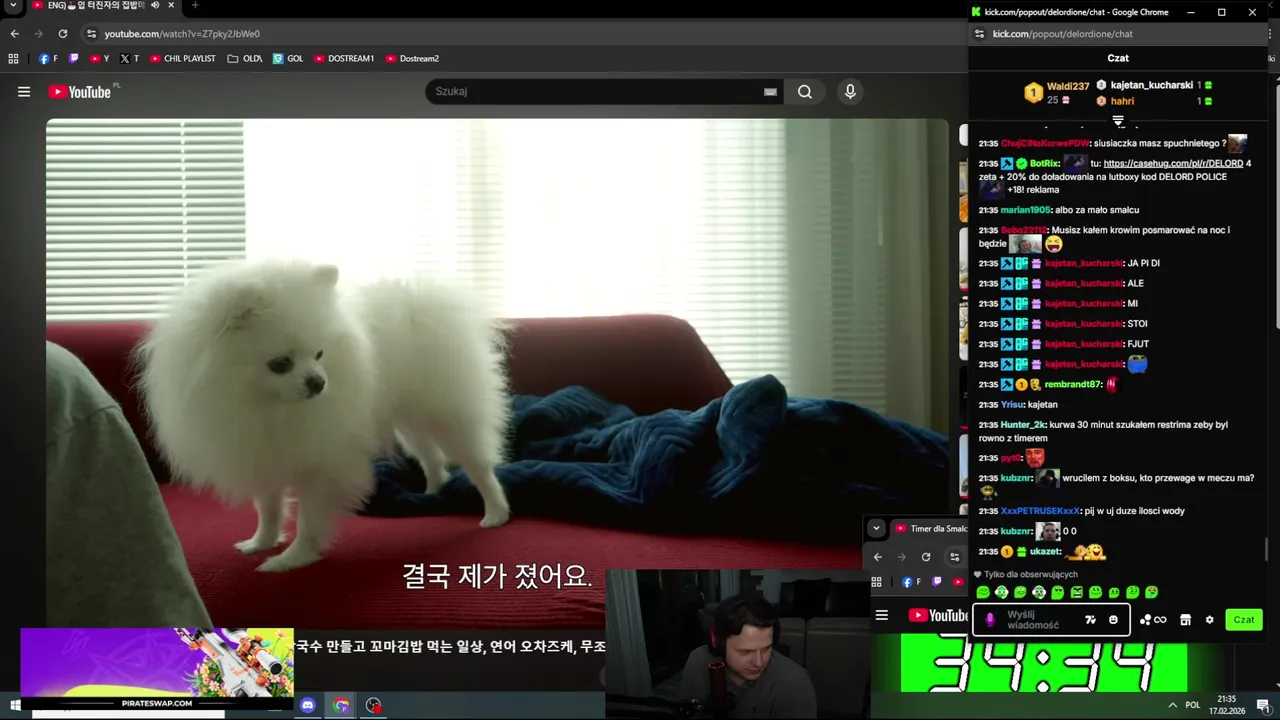Go back in the Timer browser window
1280x720 pixels.
tap(878, 557)
